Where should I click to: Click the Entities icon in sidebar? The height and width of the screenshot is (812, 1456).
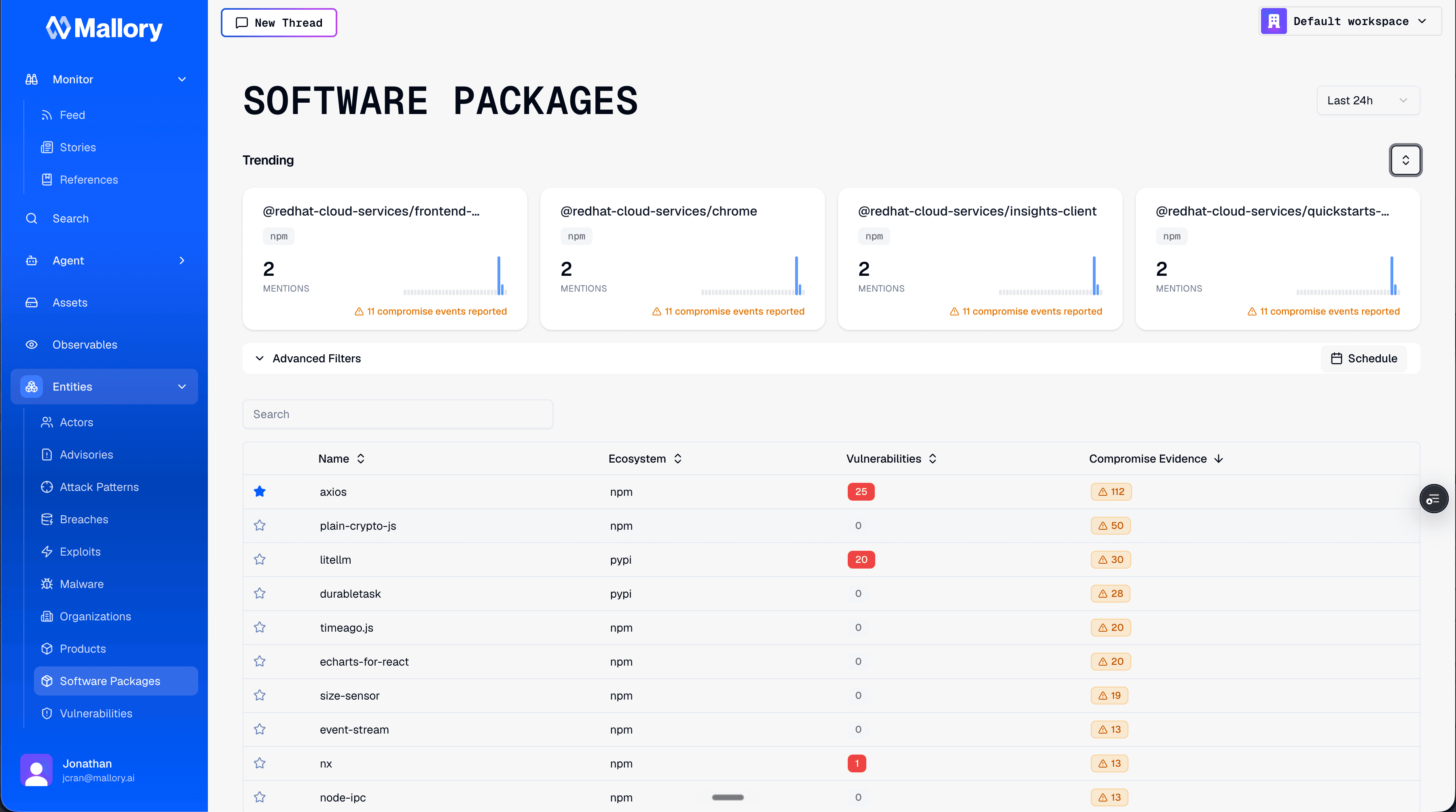(32, 387)
